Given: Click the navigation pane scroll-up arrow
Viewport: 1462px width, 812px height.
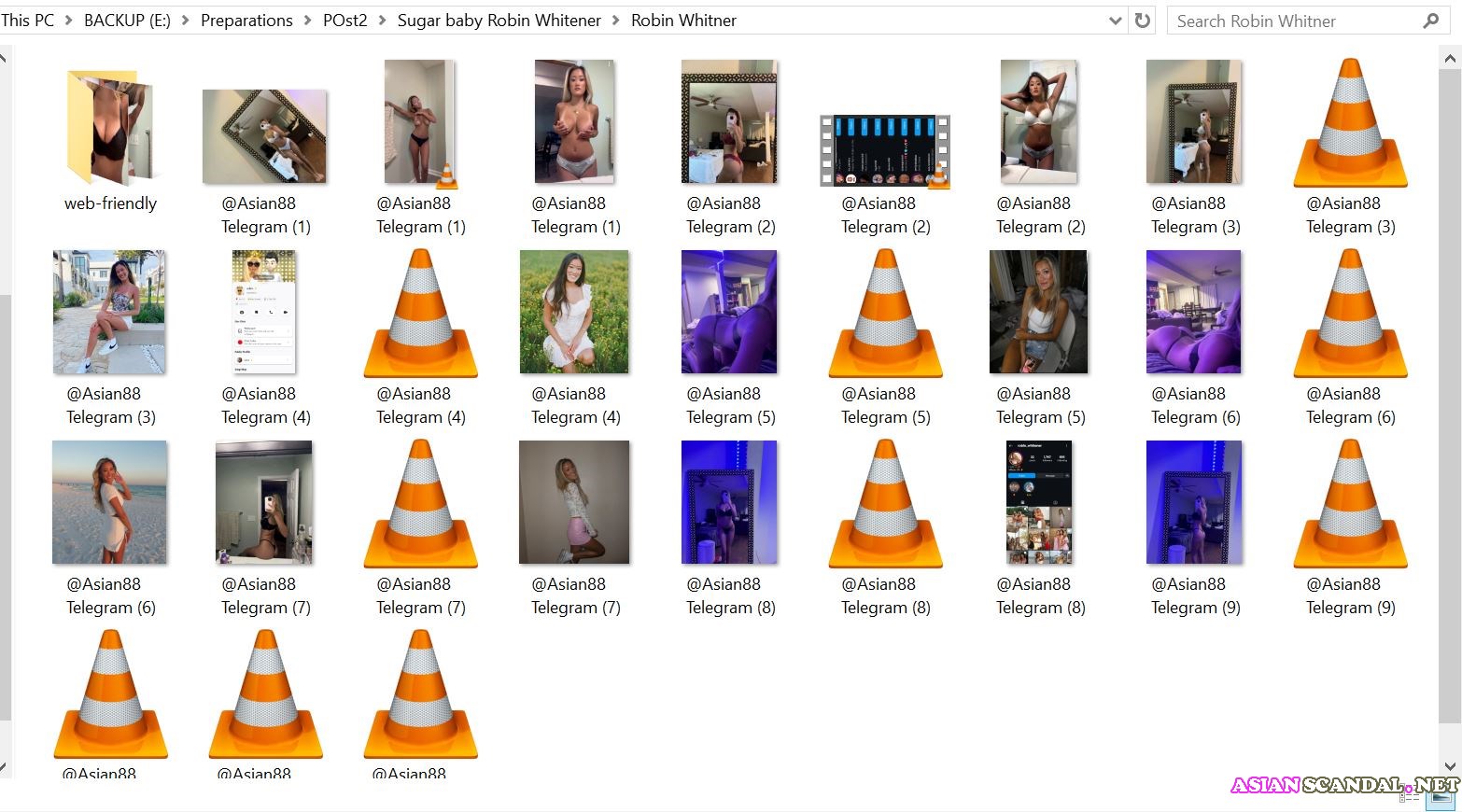Looking at the screenshot, I should tap(4, 58).
